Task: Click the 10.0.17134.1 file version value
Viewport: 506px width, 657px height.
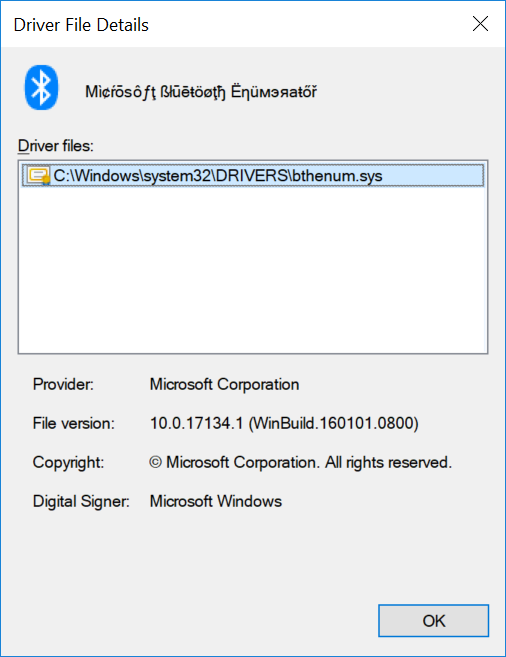Action: click(x=196, y=423)
